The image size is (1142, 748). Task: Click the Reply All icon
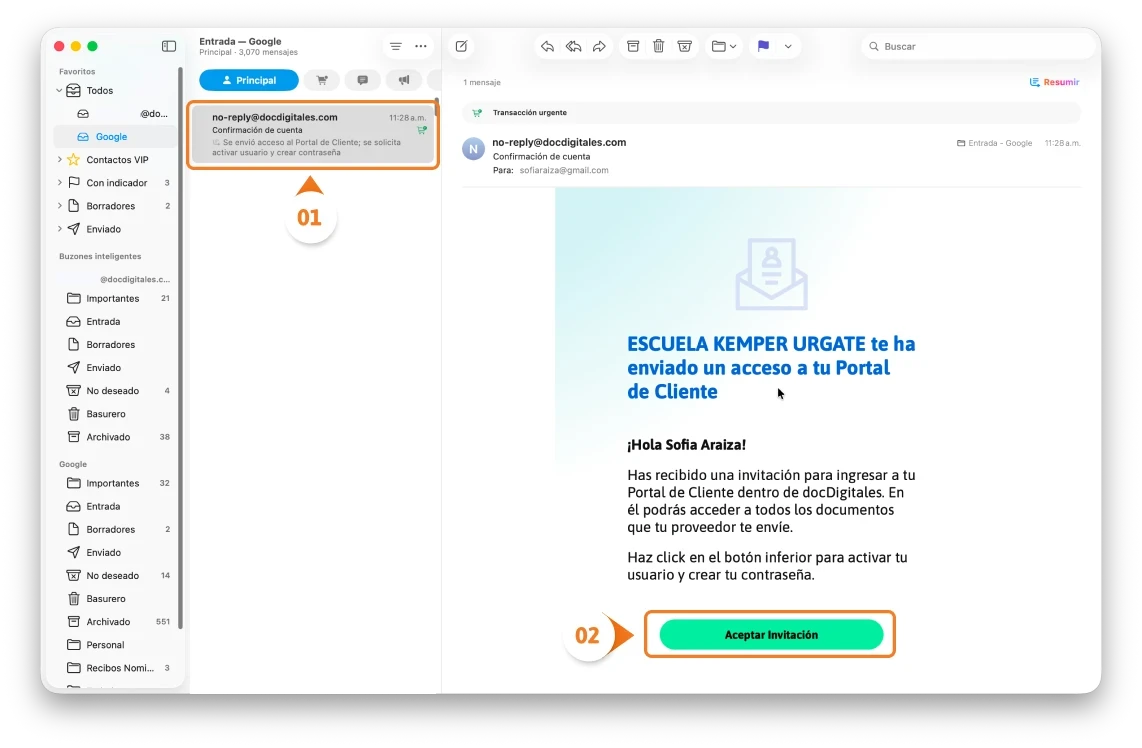572,46
